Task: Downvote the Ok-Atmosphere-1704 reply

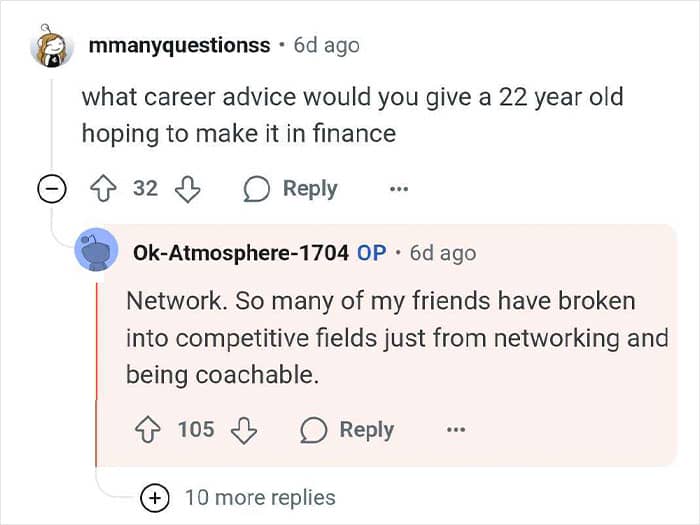Action: (244, 430)
